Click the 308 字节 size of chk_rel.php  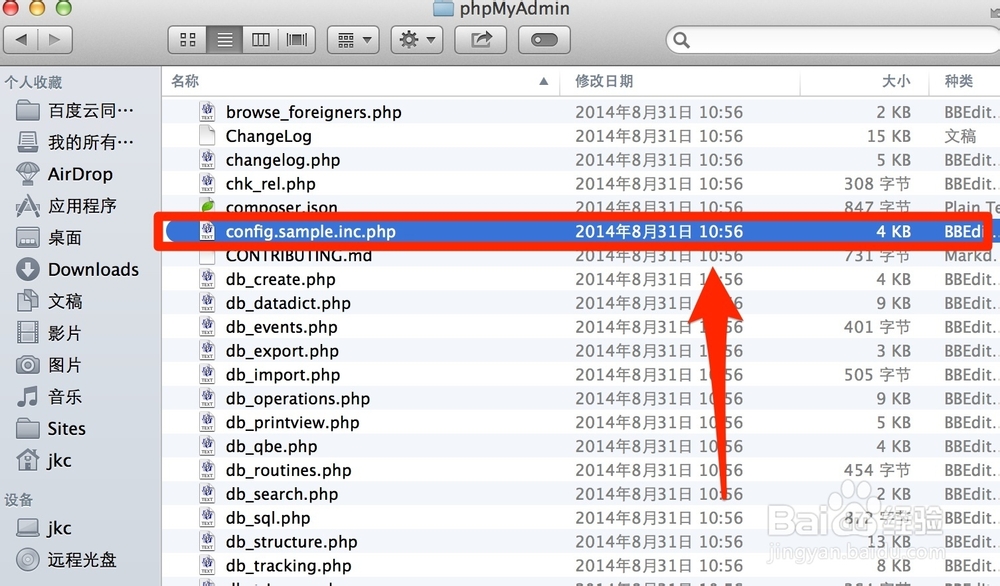click(877, 184)
